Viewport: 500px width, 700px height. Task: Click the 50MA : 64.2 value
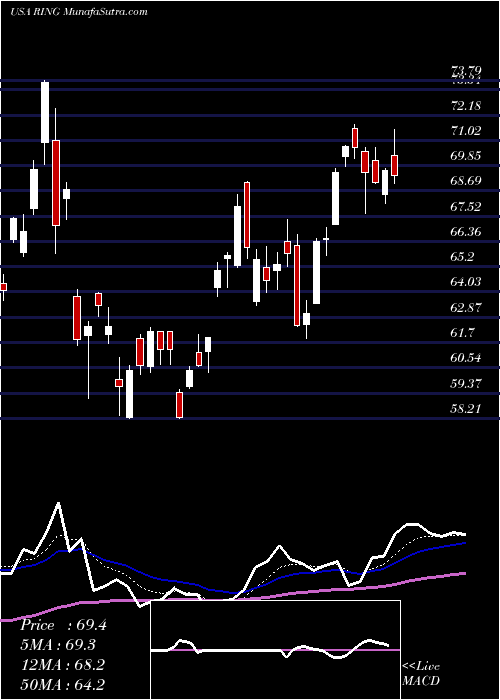coord(62,684)
